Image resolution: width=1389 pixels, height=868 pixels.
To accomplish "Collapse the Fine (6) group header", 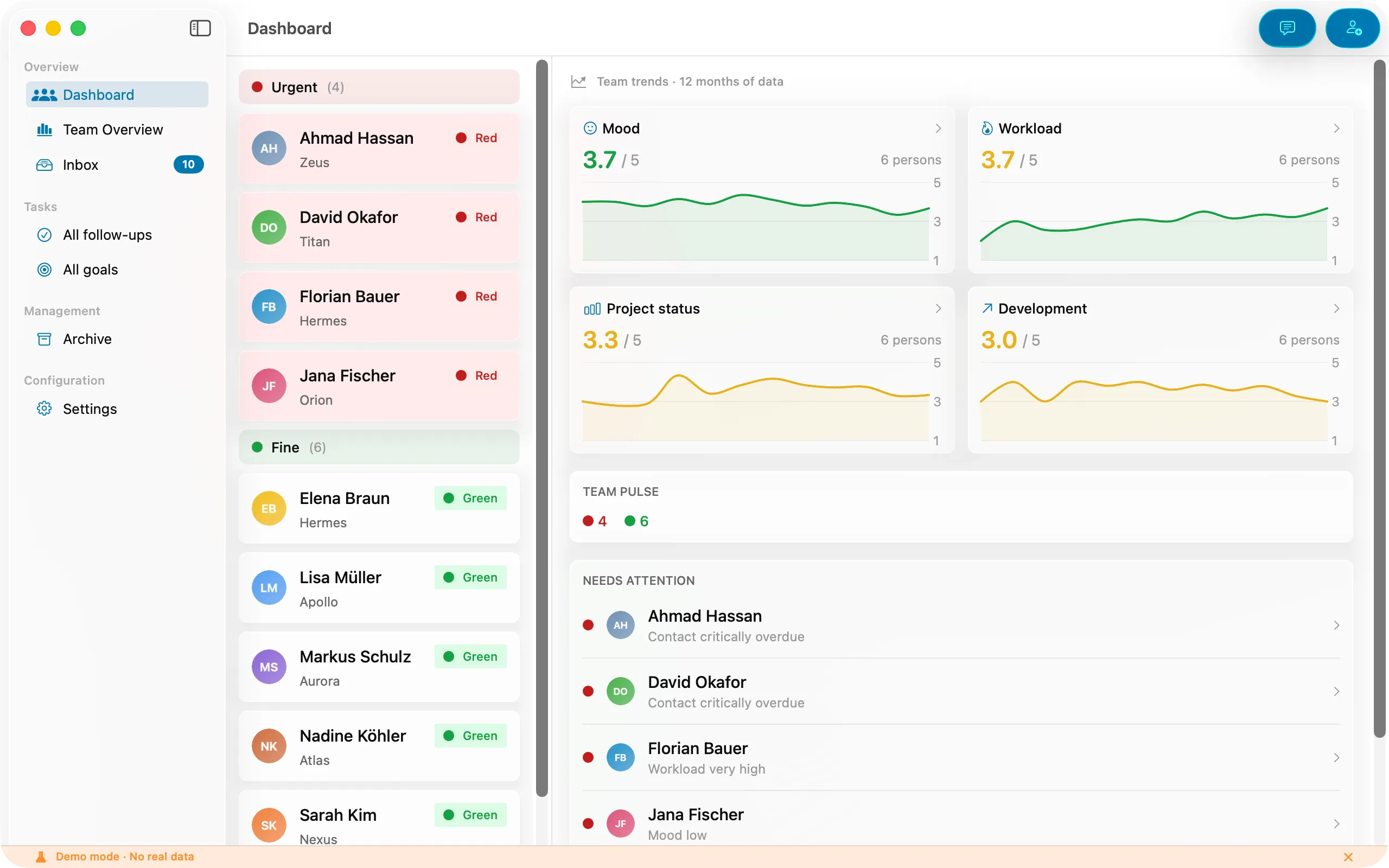I will (379, 447).
